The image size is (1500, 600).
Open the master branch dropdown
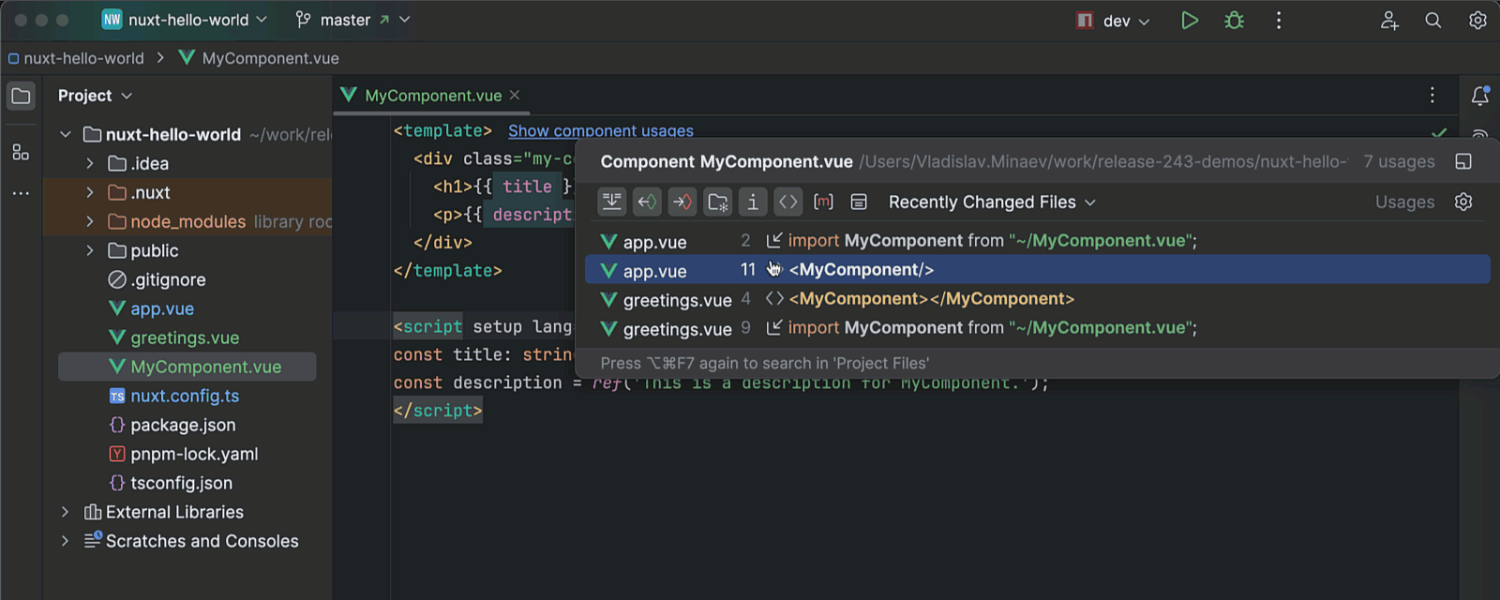353,20
